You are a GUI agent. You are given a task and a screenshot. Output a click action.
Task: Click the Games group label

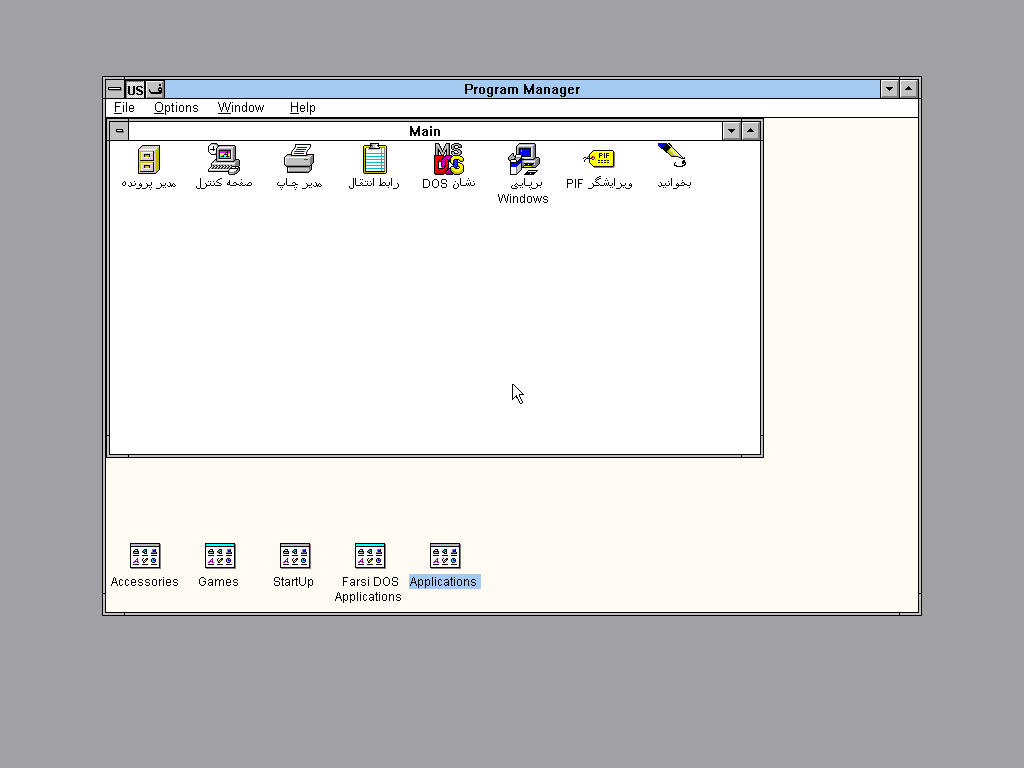218,582
